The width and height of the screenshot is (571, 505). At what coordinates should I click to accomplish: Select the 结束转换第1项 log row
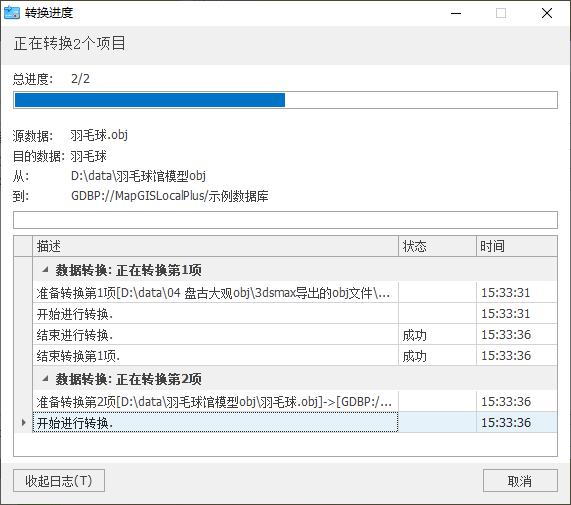point(295,356)
